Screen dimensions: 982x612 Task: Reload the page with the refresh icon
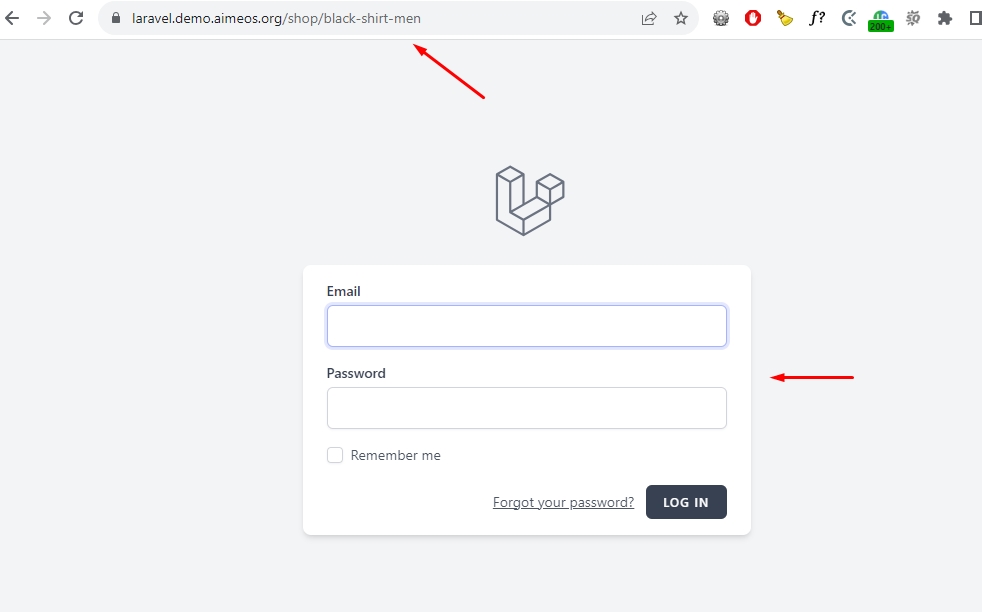pos(76,18)
